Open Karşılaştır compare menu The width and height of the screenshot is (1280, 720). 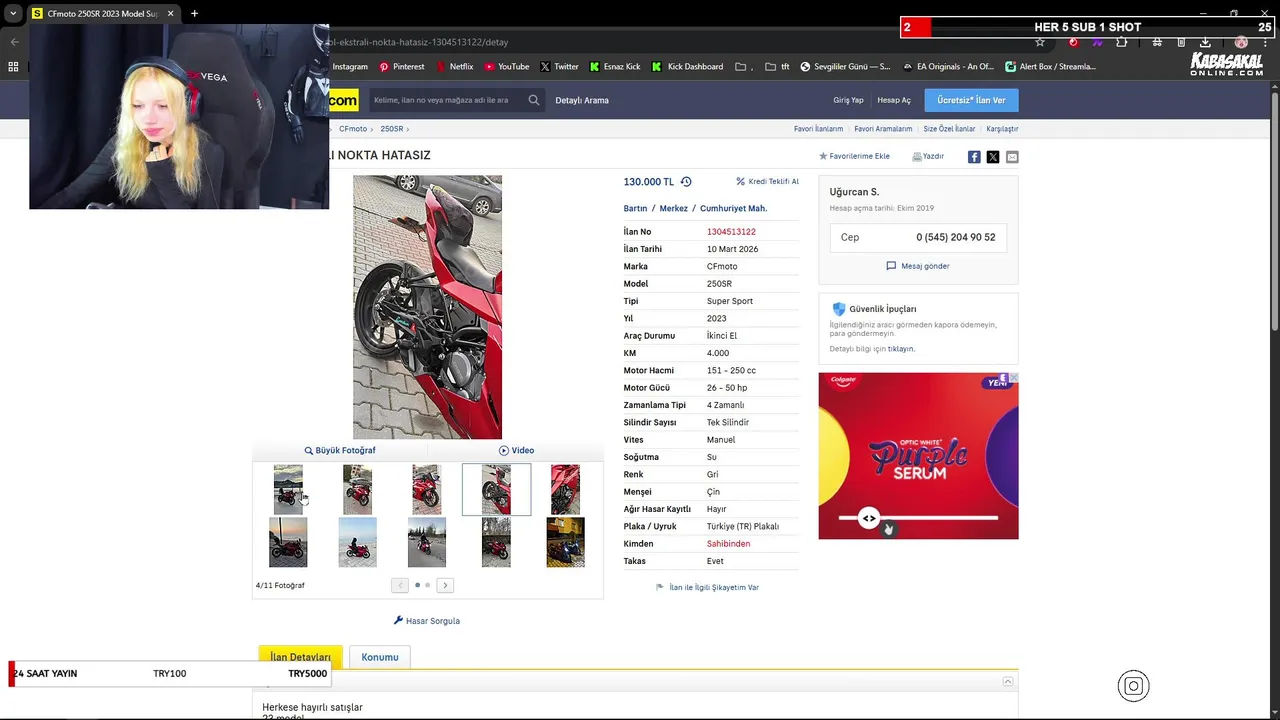tap(1002, 129)
